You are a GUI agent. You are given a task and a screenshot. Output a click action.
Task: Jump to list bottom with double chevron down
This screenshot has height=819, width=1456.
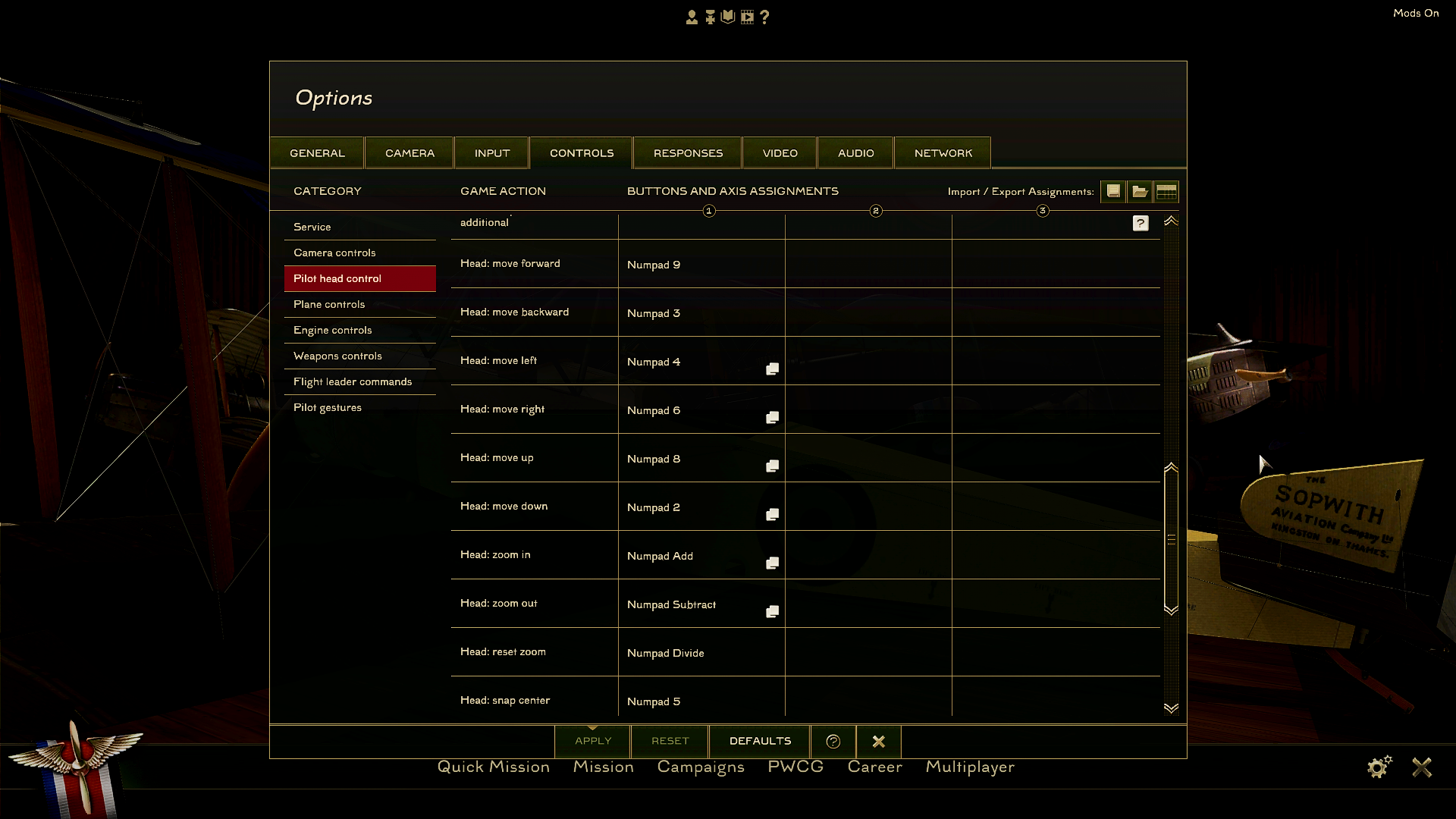(x=1171, y=708)
